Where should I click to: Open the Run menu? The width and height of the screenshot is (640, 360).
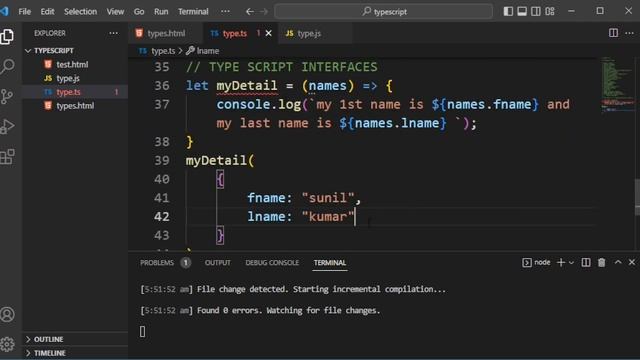(161, 11)
